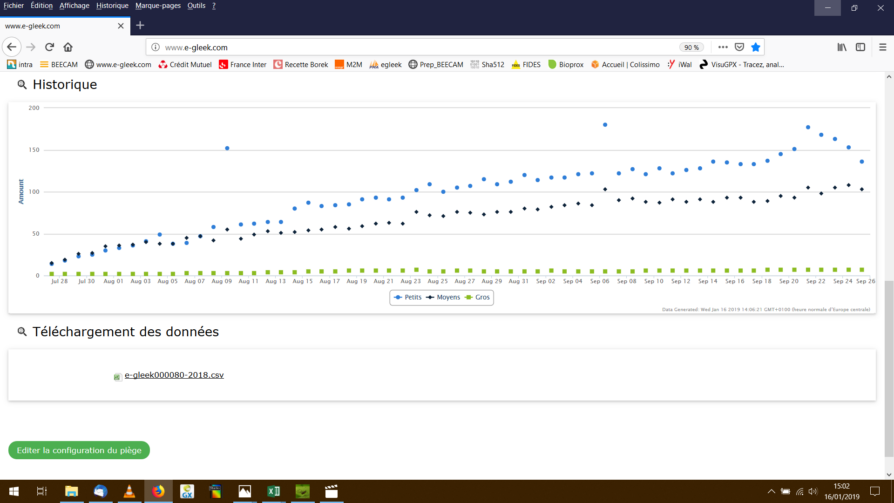This screenshot has height=503, width=894.
Task: Open the Fichier menu
Action: pos(14,6)
